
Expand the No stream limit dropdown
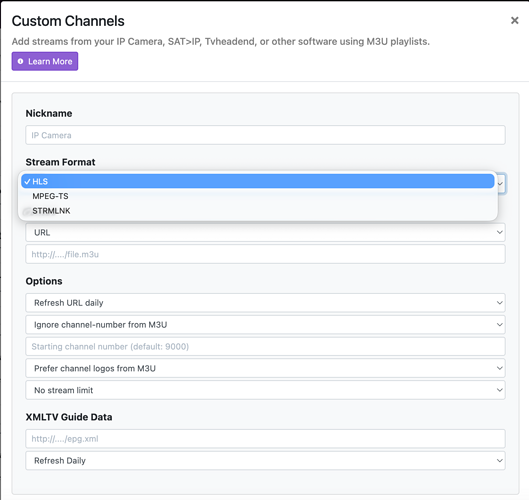[265, 390]
